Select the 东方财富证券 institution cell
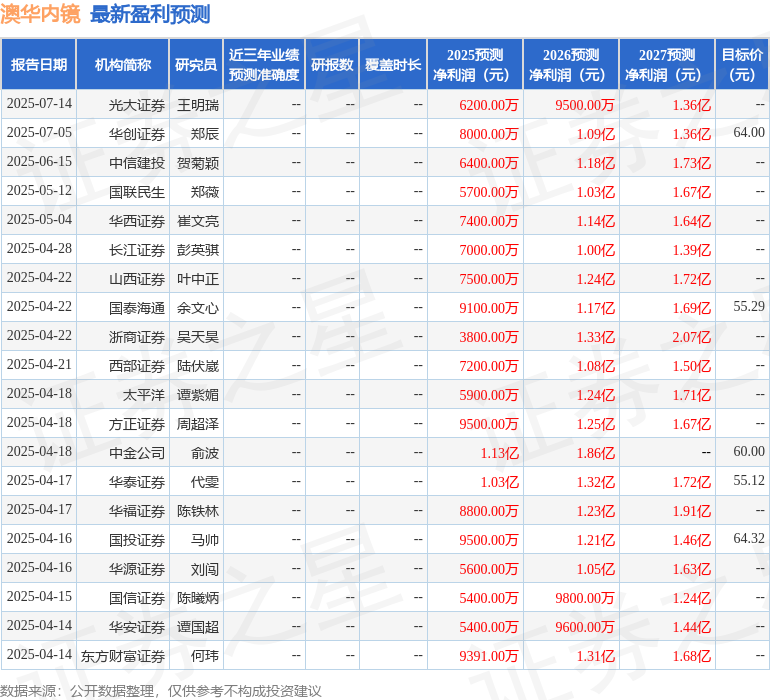The width and height of the screenshot is (770, 700). coord(123,656)
